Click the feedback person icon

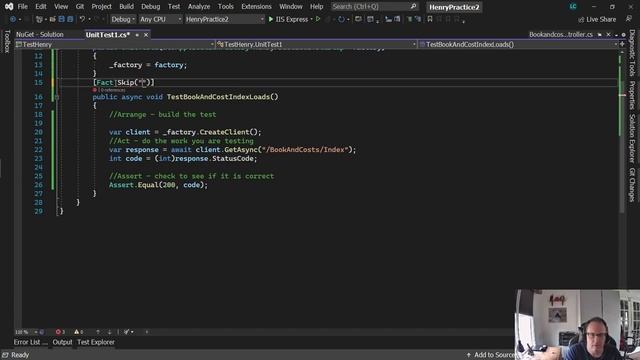(629, 19)
